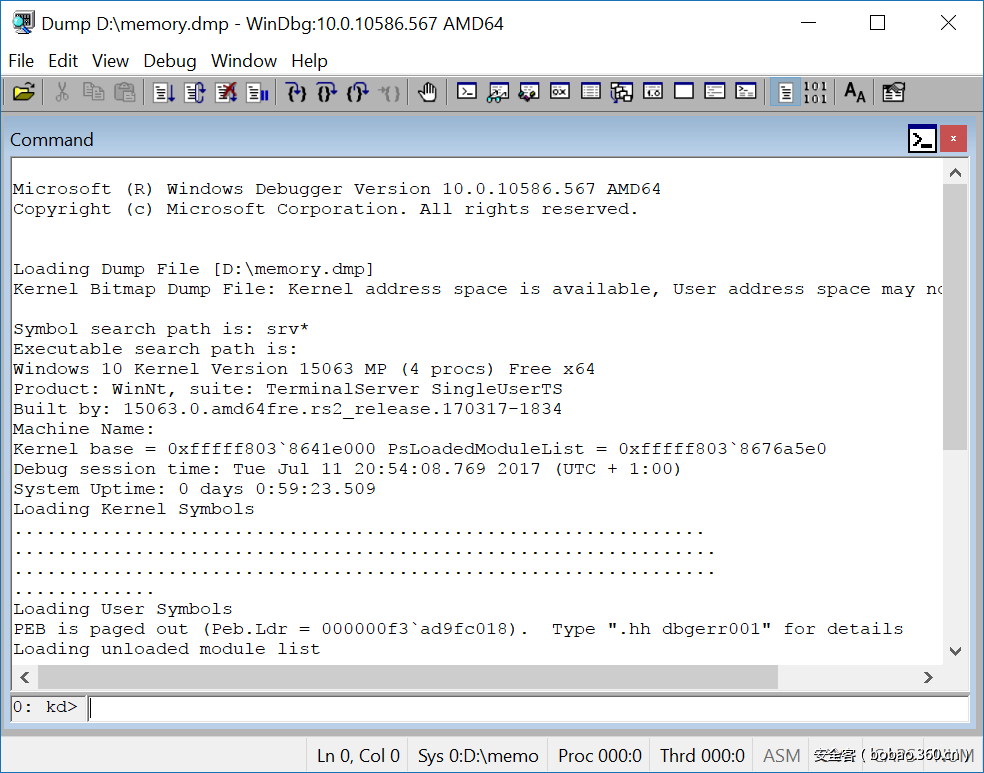Click the vertical scrollbar up arrow
The height and width of the screenshot is (773, 984).
tap(955, 173)
